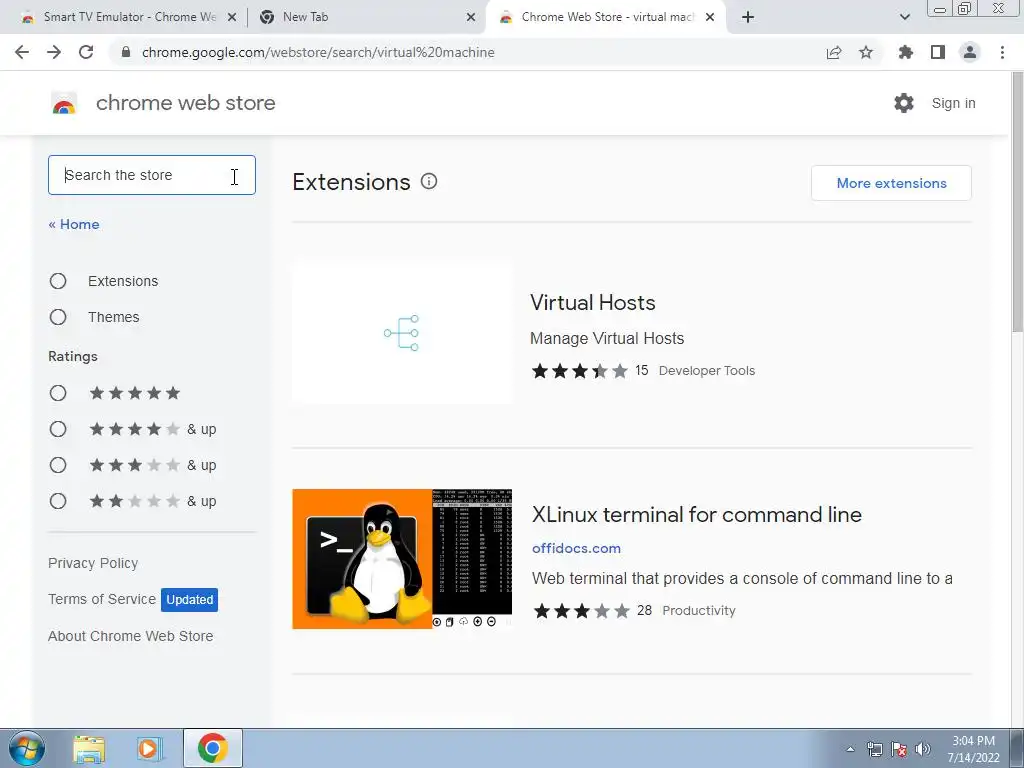Open the Windows Start menu
Viewport: 1024px width, 768px height.
pos(27,748)
